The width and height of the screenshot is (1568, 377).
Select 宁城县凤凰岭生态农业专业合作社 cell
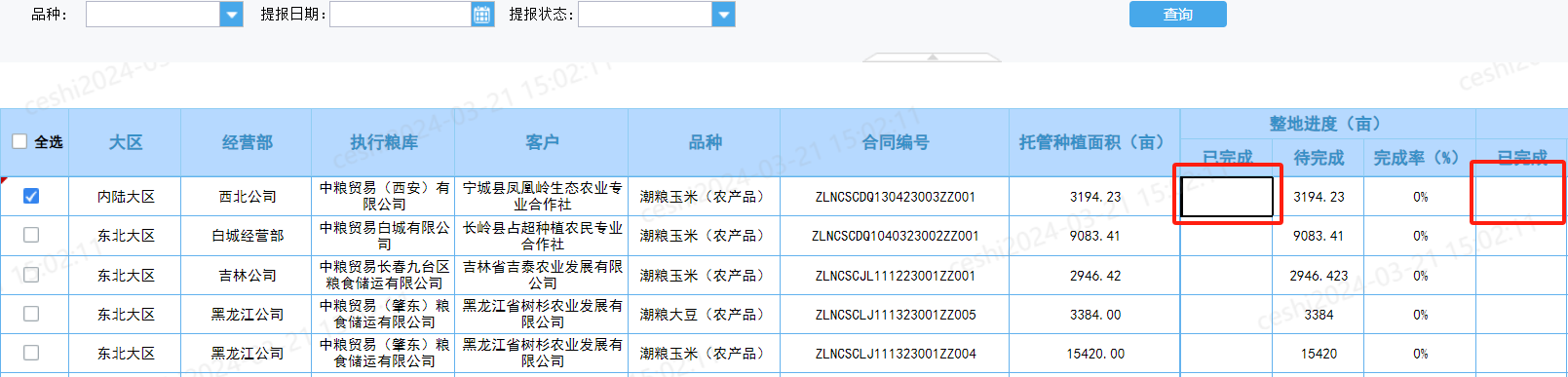point(542,197)
